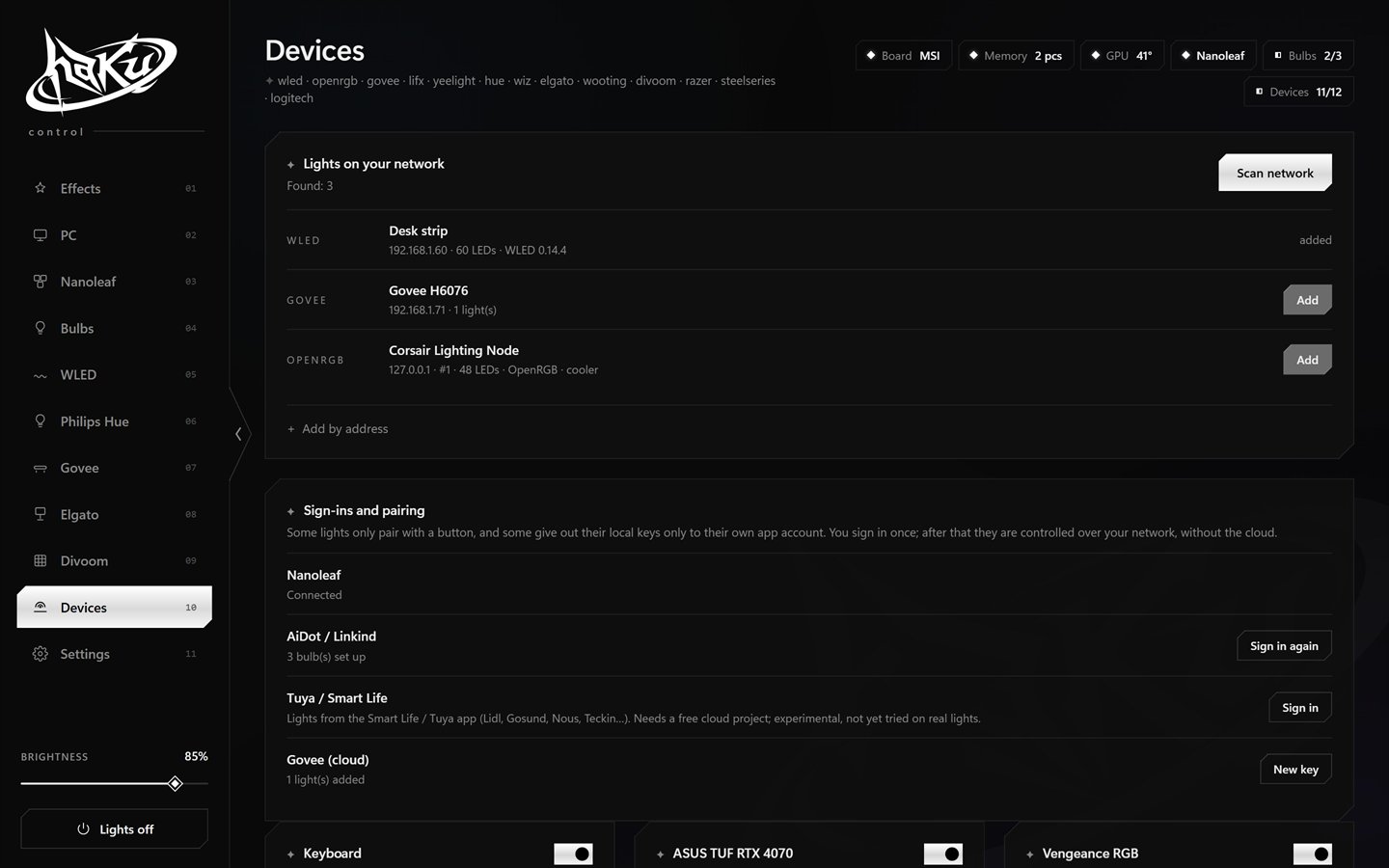Add the Govee H6076 light
1389x868 pixels.
coord(1307,300)
